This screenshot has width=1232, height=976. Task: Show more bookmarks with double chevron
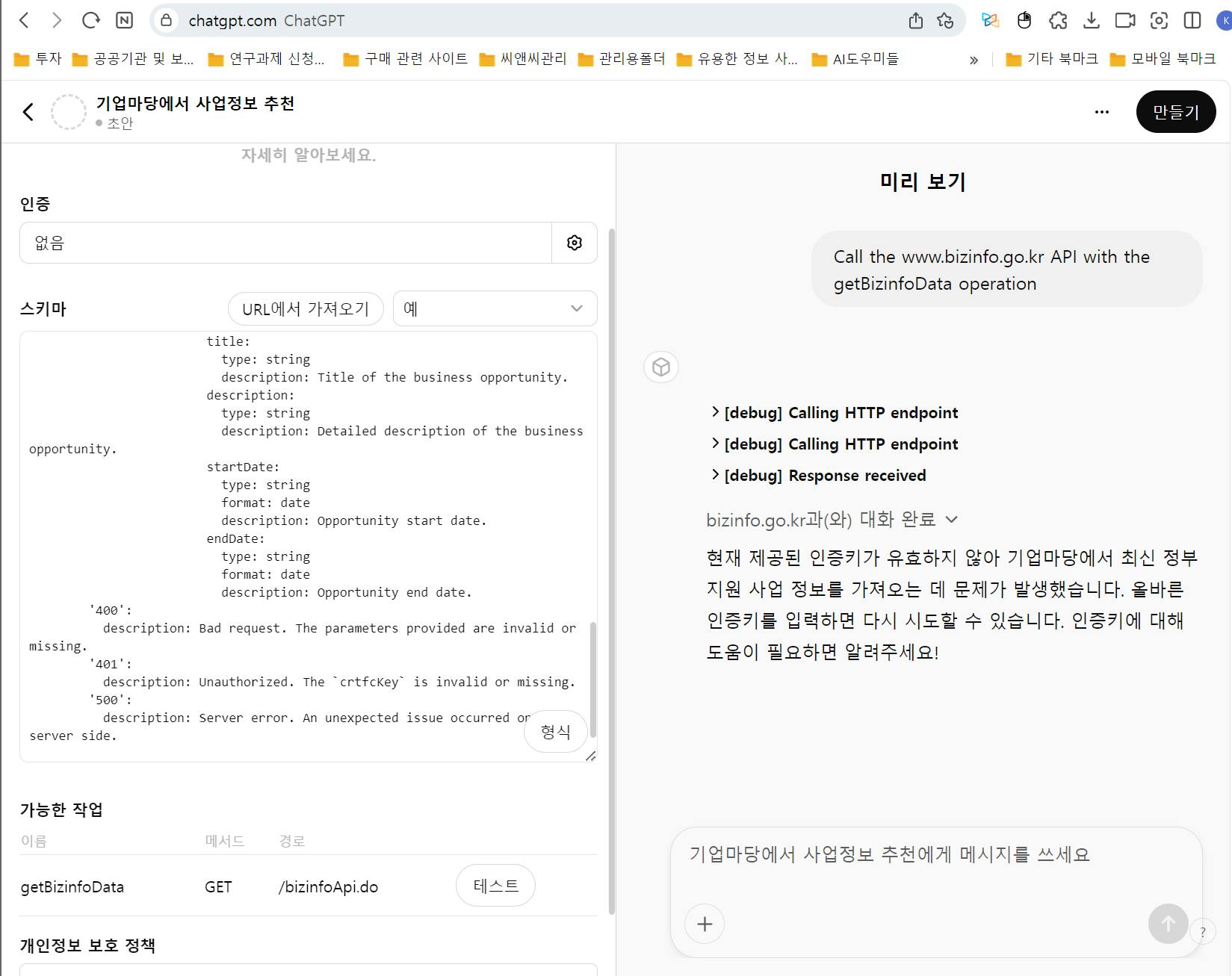973,60
